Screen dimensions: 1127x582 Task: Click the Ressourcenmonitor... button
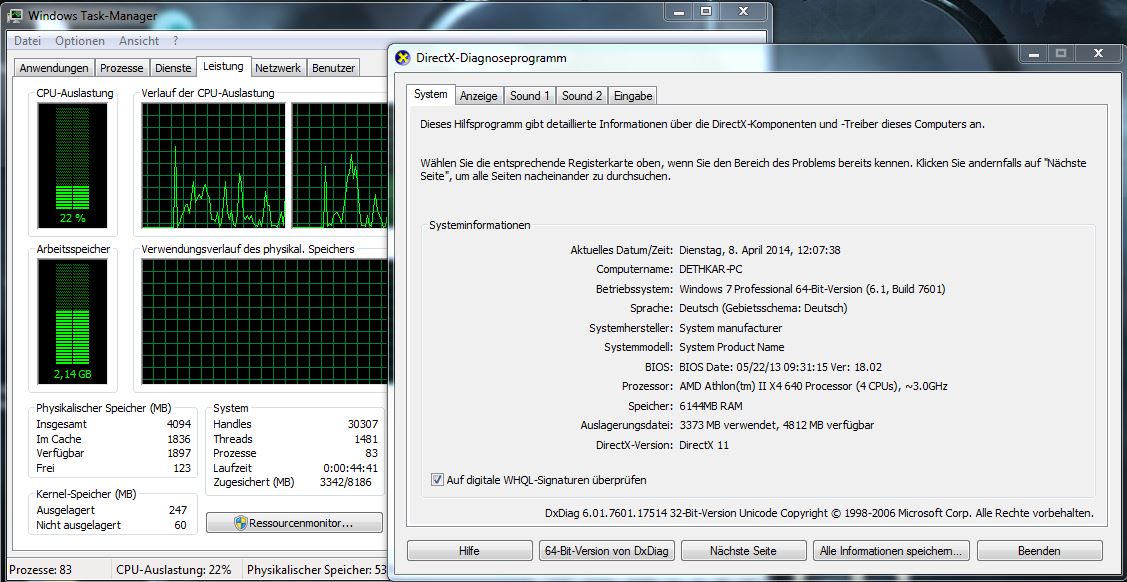coord(294,523)
